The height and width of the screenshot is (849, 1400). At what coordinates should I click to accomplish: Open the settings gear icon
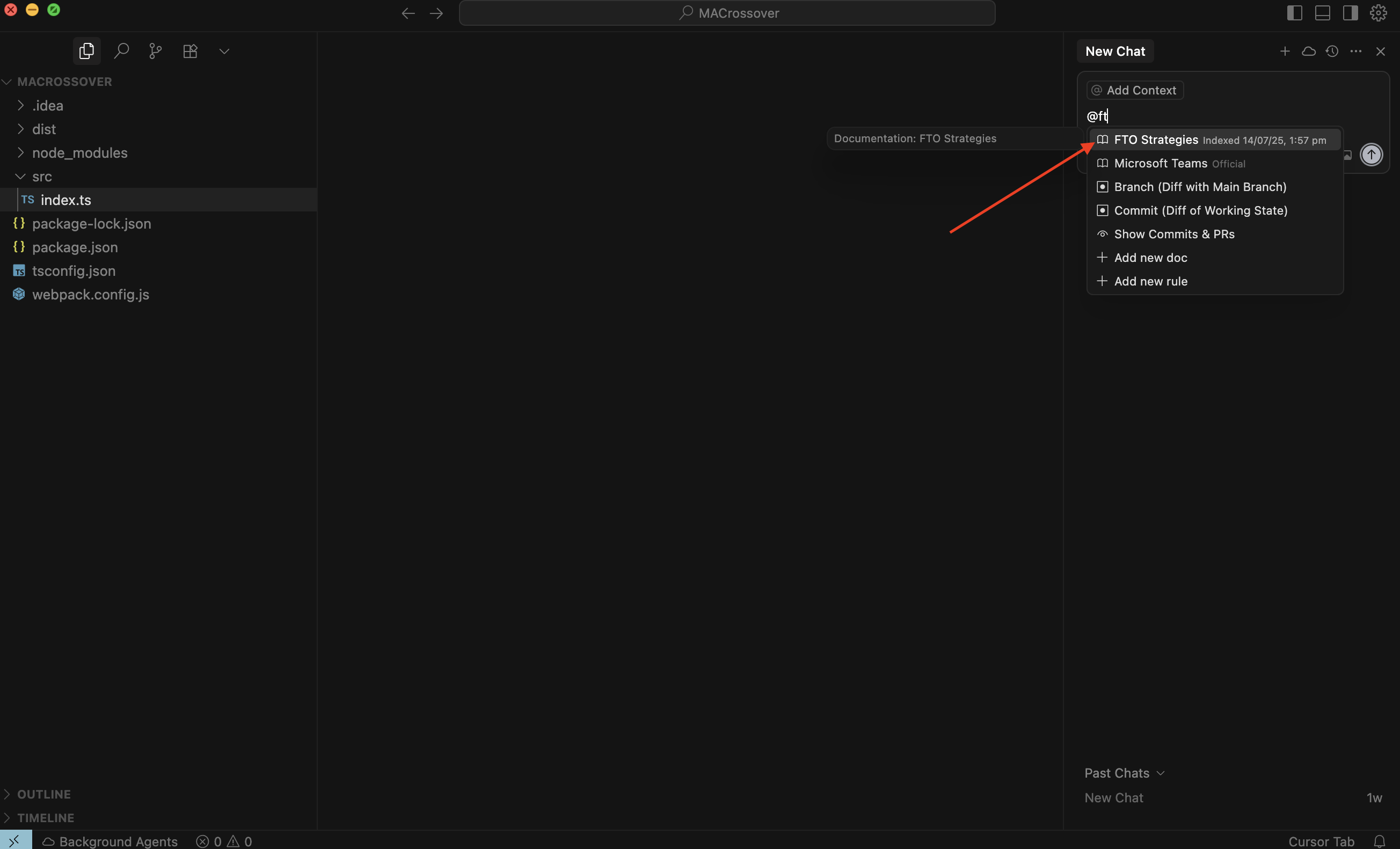pos(1379,12)
